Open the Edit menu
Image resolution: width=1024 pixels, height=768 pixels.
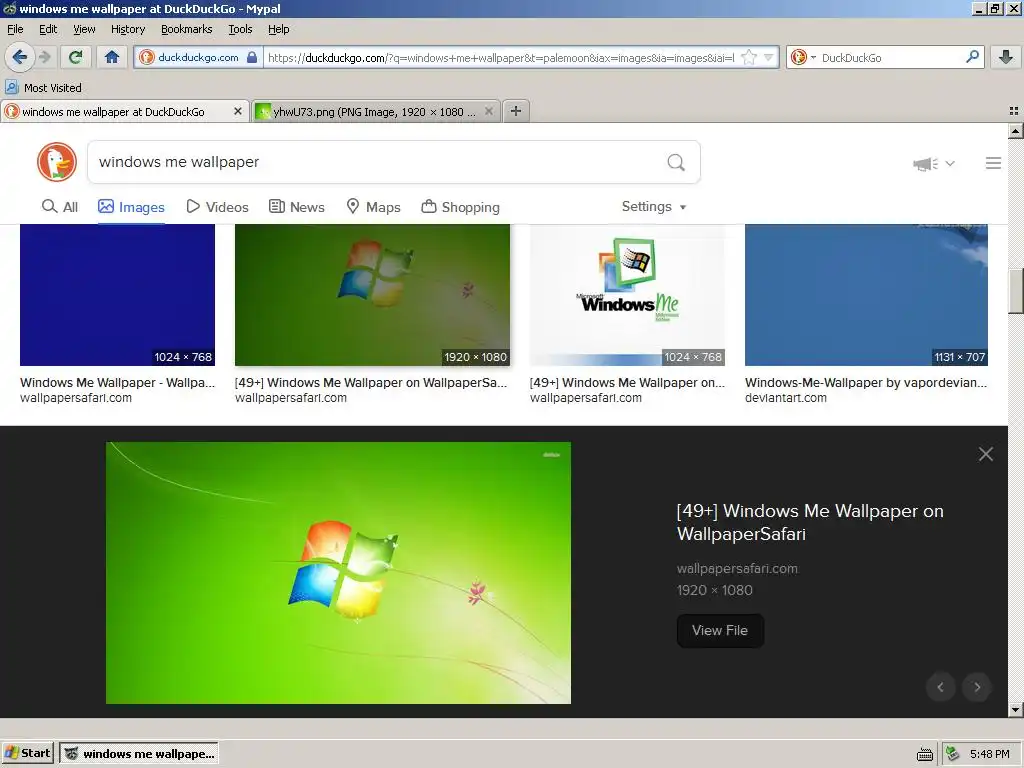[48, 29]
